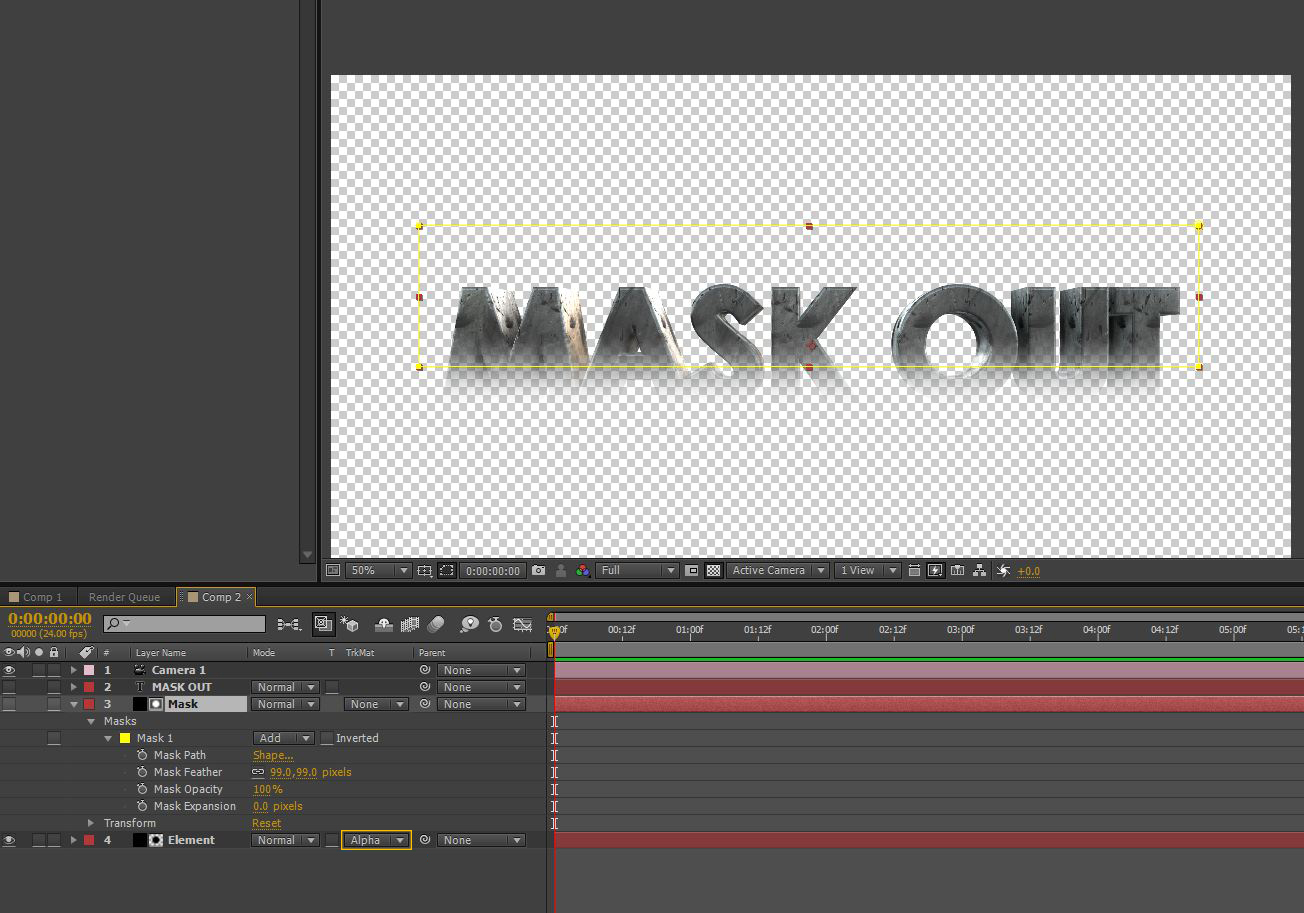Click Reset next to Transform
This screenshot has width=1304, height=913.
coord(266,823)
